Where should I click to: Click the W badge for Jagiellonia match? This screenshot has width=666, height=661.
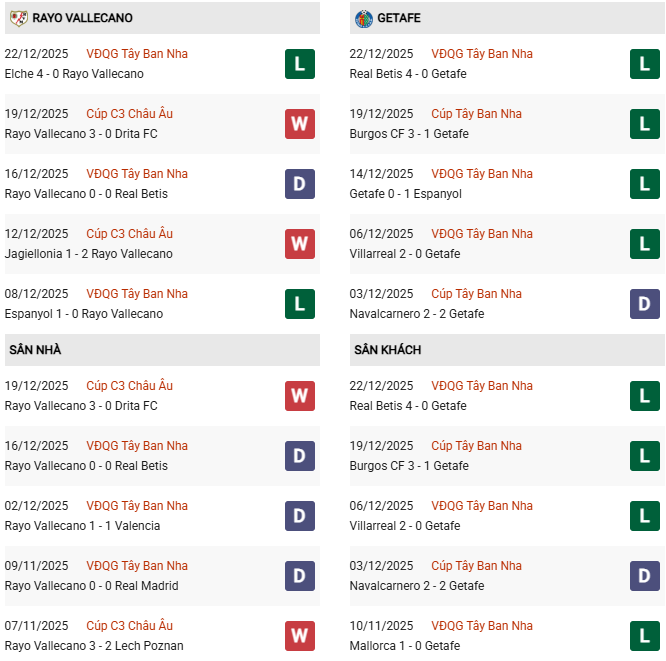299,244
